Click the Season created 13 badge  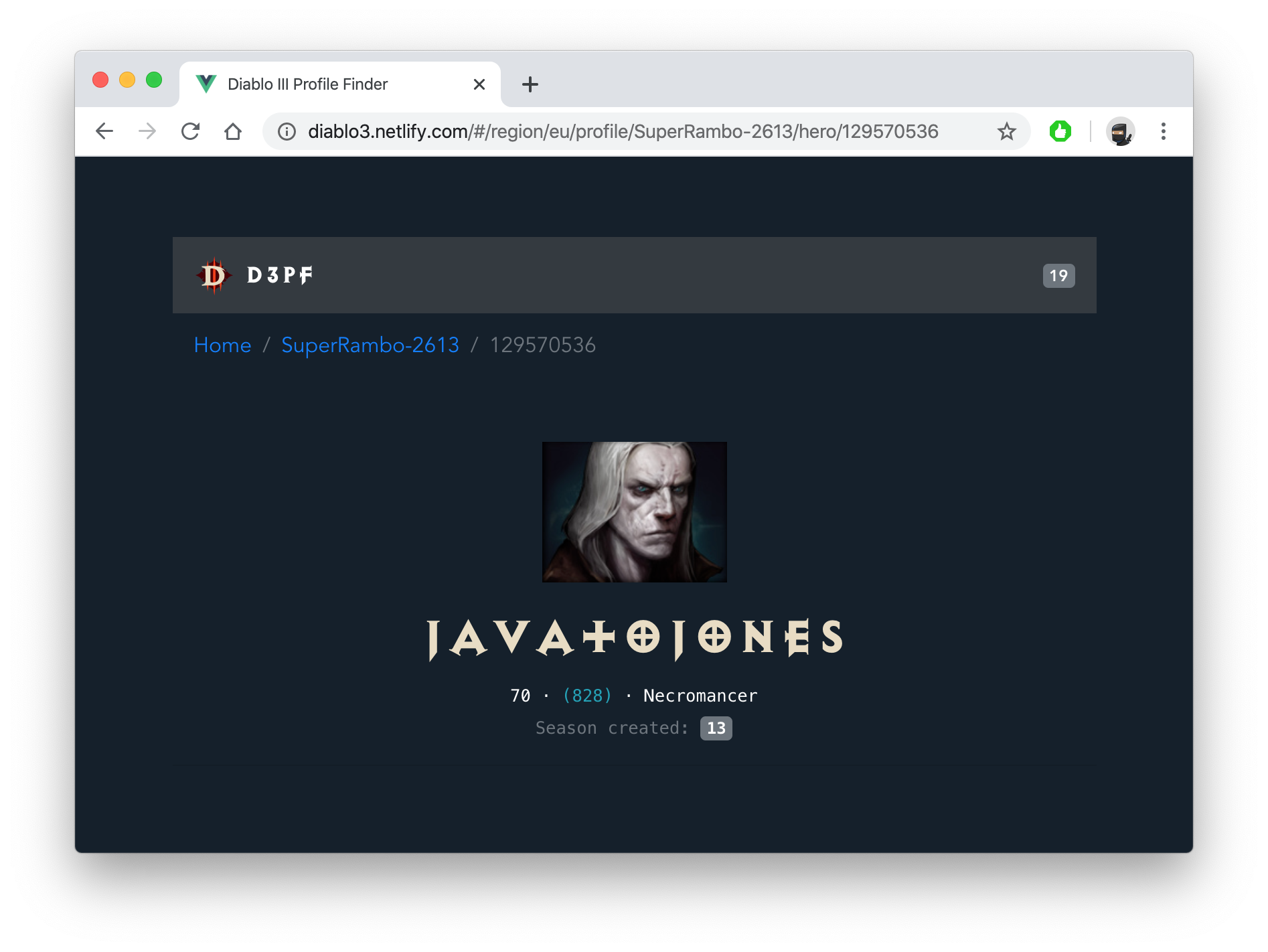point(716,728)
